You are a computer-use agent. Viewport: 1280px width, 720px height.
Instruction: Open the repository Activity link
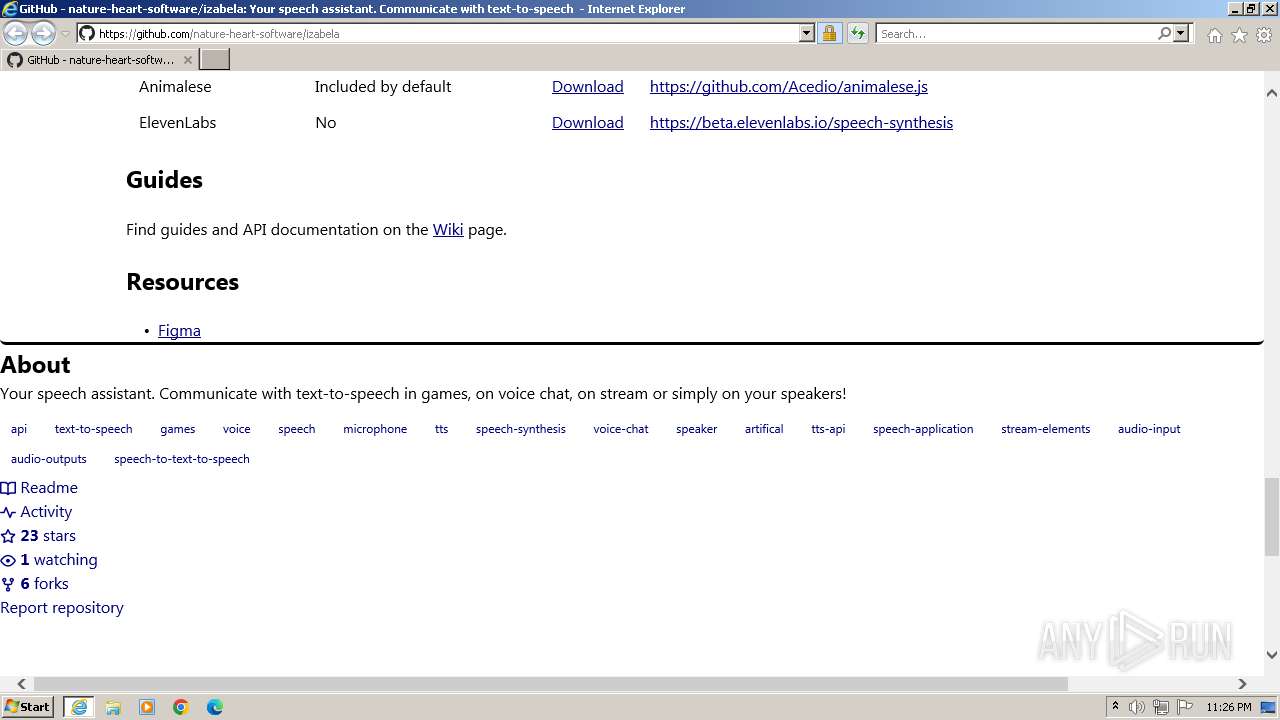pos(36,512)
